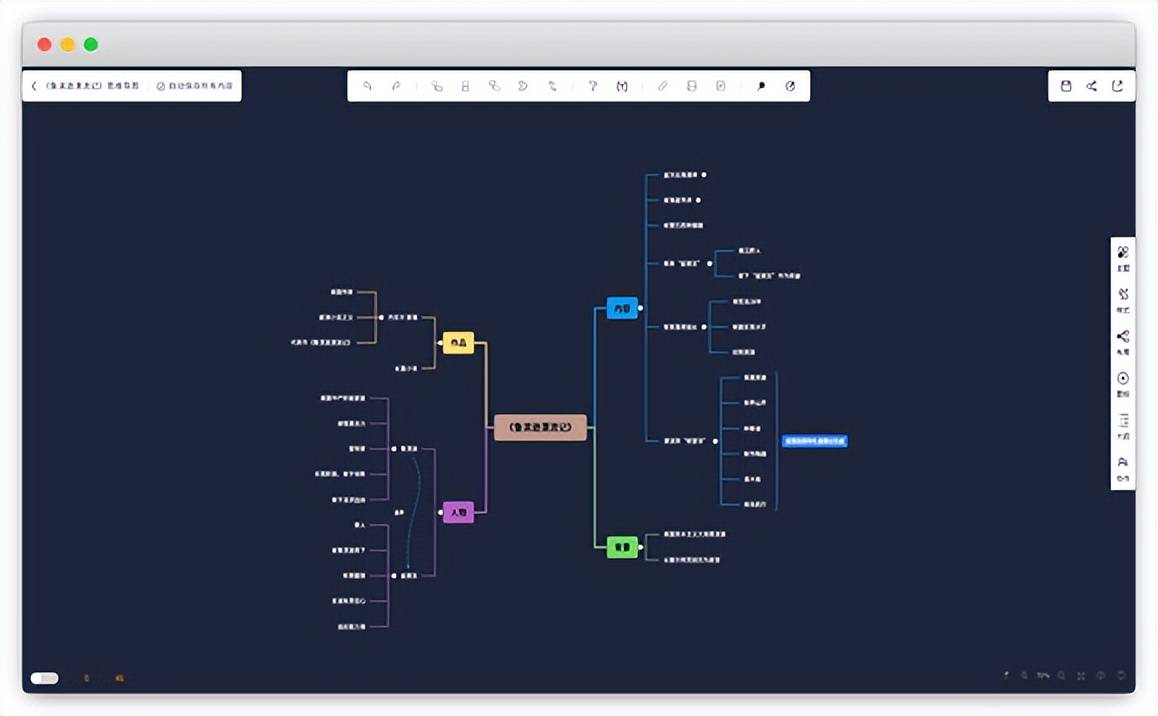Select the central 《鲁滨逊漂流记》 topic node

coord(541,427)
